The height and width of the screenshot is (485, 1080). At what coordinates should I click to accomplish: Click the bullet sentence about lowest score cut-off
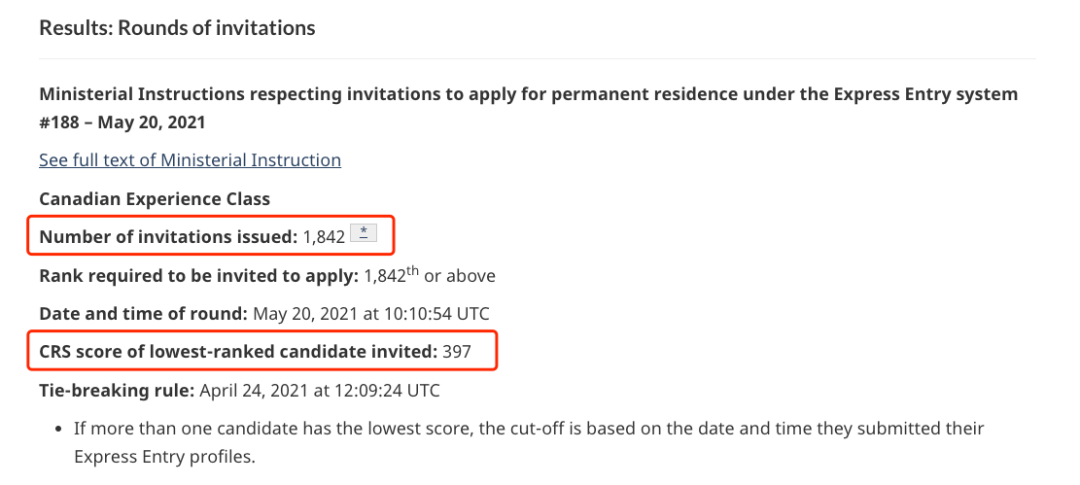(x=529, y=442)
